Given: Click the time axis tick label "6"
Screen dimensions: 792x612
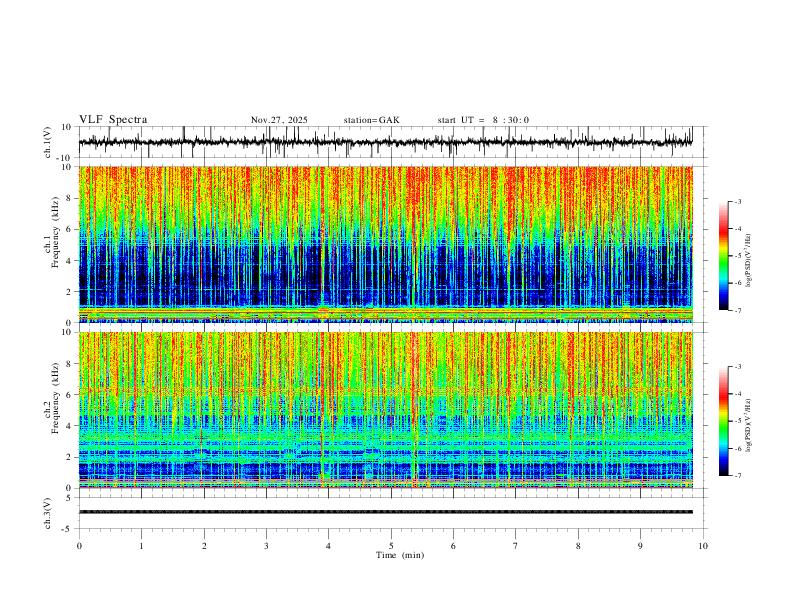Looking at the screenshot, I should pos(454,546).
